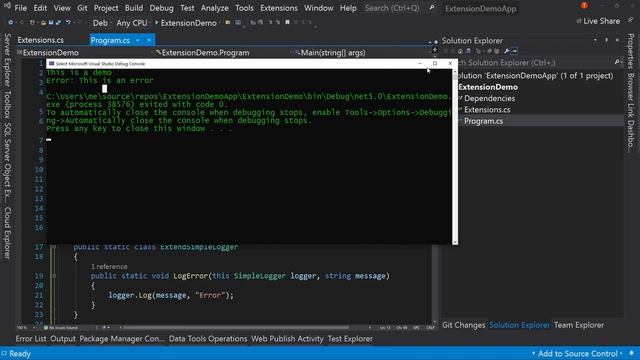Open the Any CPU platform dropdown

point(133,23)
